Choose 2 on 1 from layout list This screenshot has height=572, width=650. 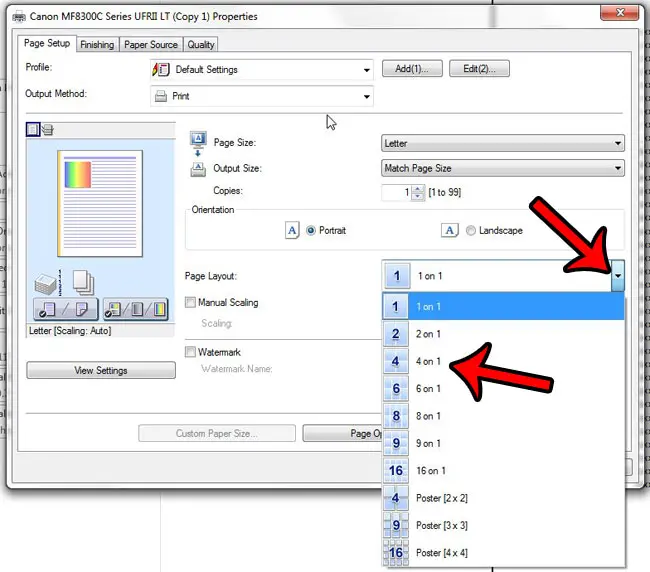(x=503, y=334)
